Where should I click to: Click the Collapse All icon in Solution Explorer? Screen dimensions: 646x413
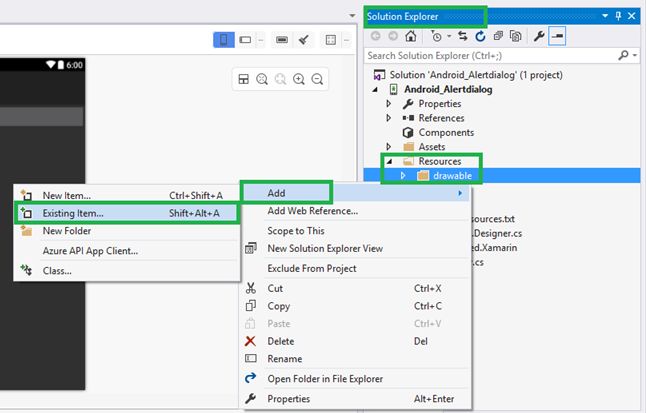pyautogui.click(x=498, y=36)
